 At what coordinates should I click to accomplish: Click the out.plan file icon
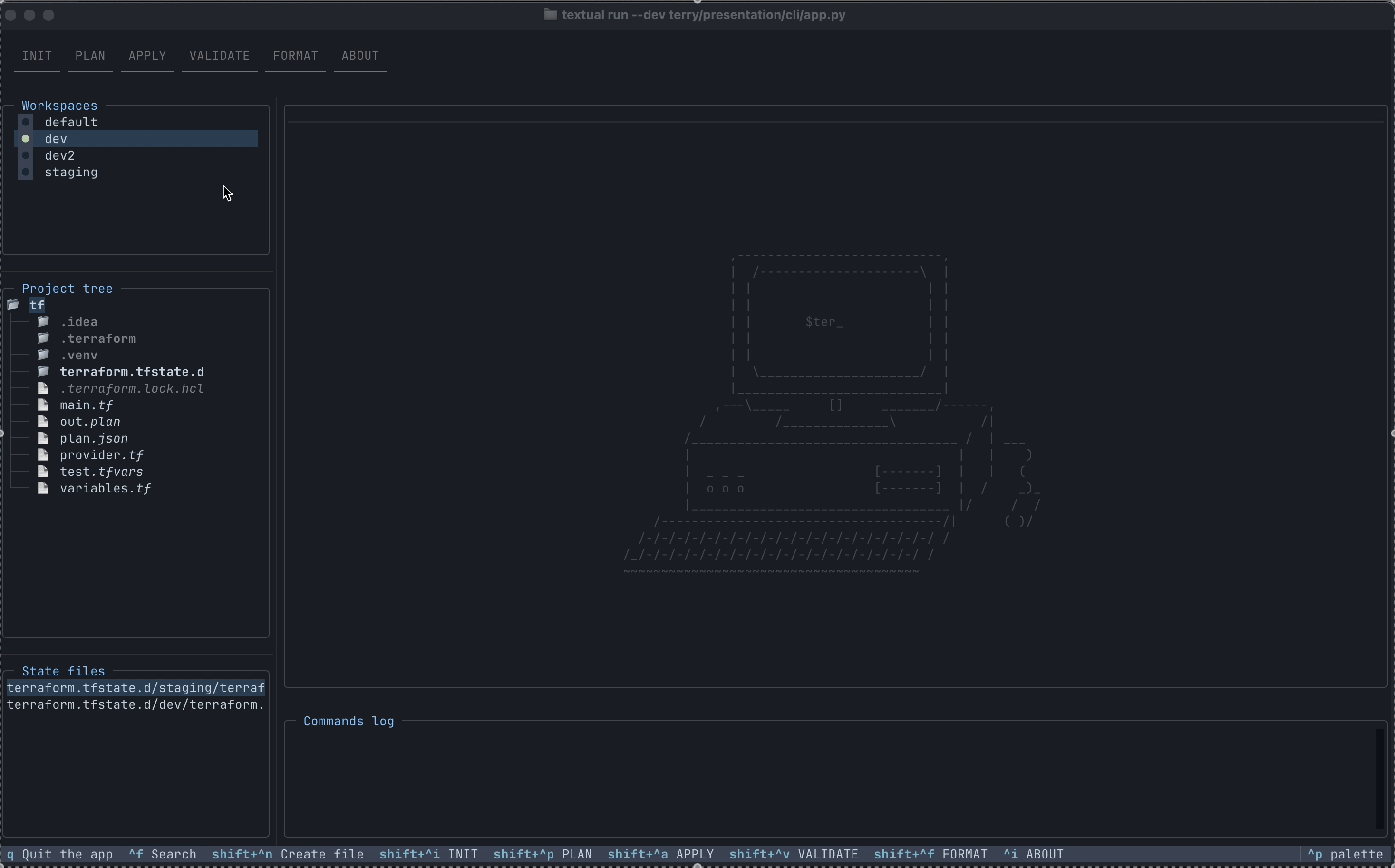coord(44,421)
